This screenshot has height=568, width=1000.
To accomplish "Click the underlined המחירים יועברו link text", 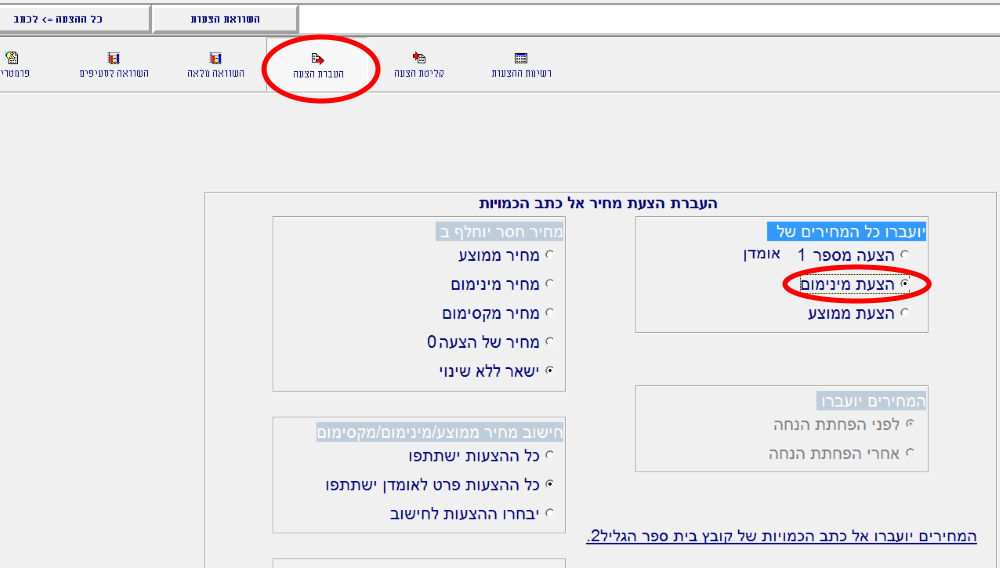I will point(781,537).
